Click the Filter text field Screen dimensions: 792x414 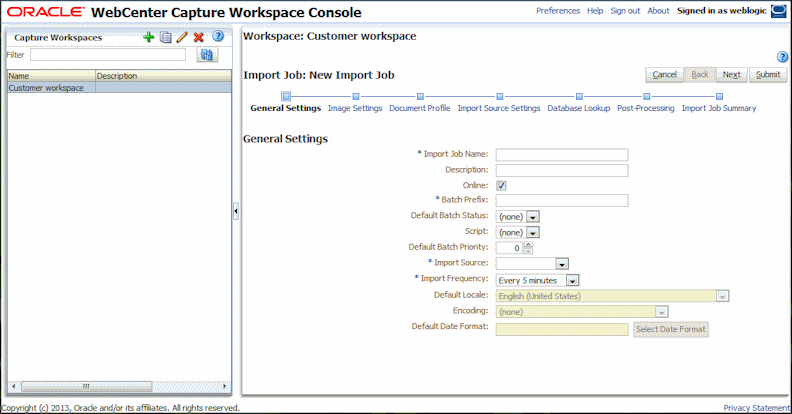(108, 55)
